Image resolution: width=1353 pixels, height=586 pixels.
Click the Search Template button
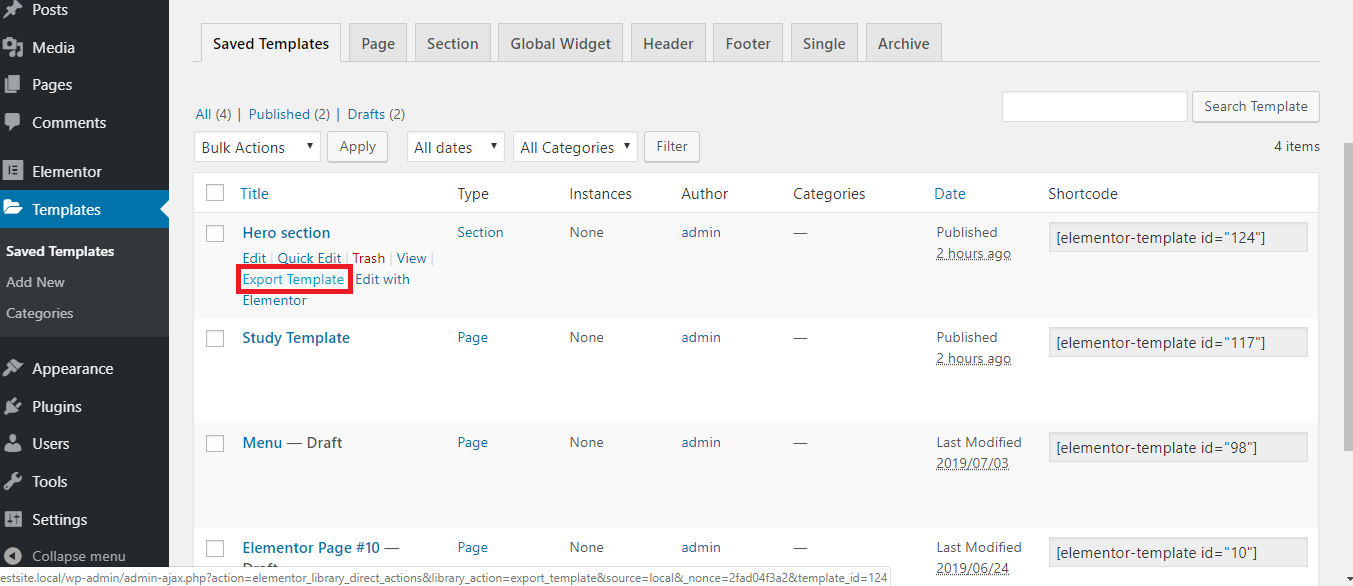tap(1256, 106)
